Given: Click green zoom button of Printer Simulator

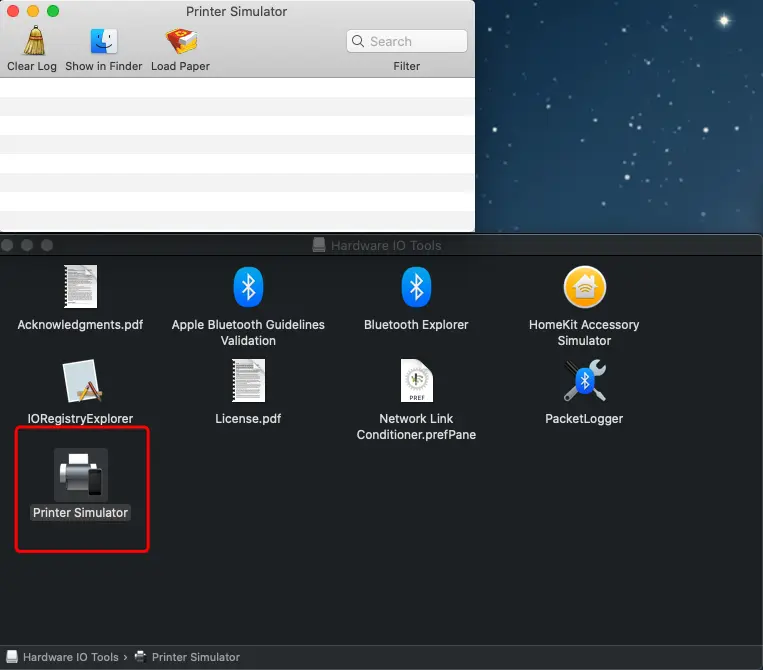Looking at the screenshot, I should 53,11.
